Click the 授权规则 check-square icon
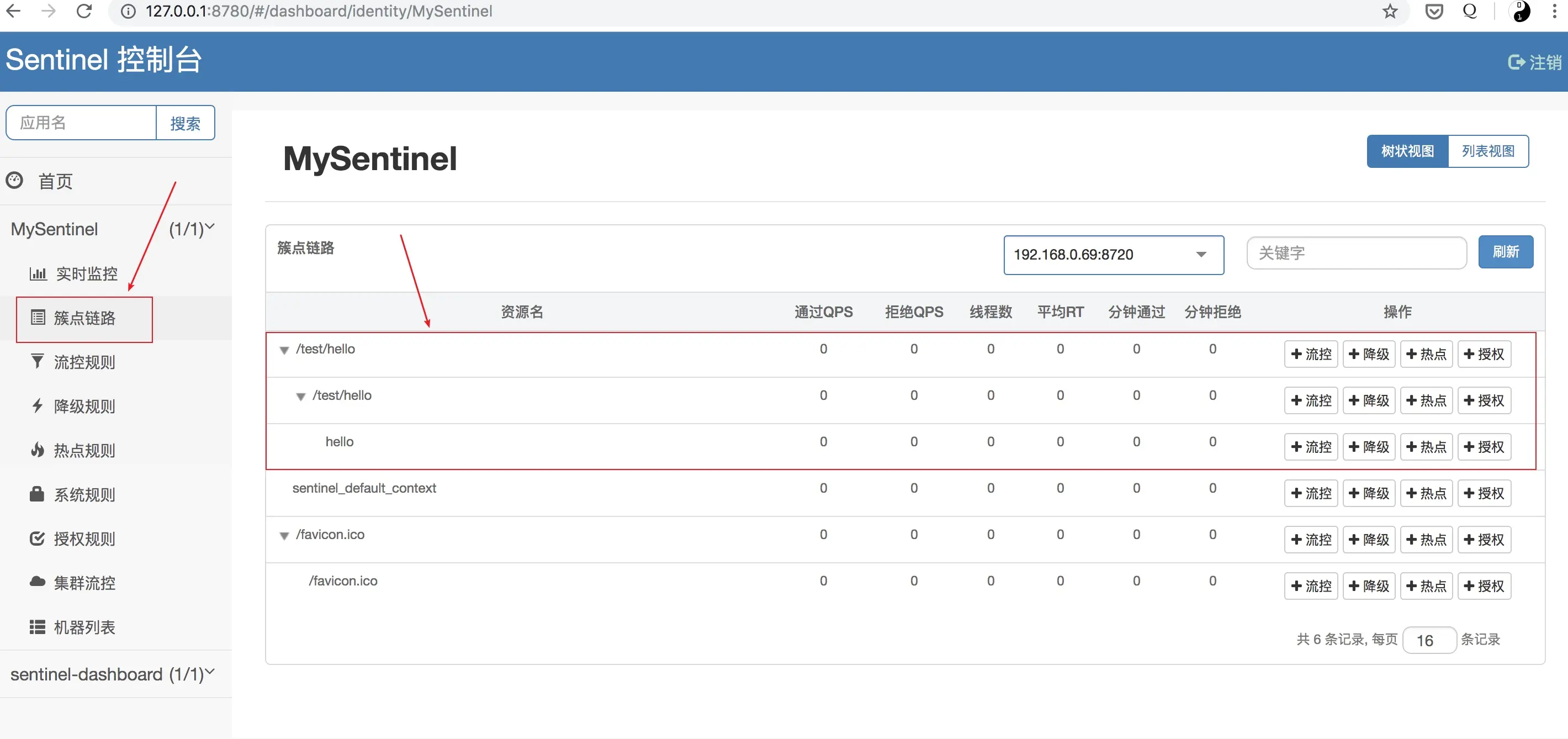1568x739 pixels. pyautogui.click(x=37, y=538)
